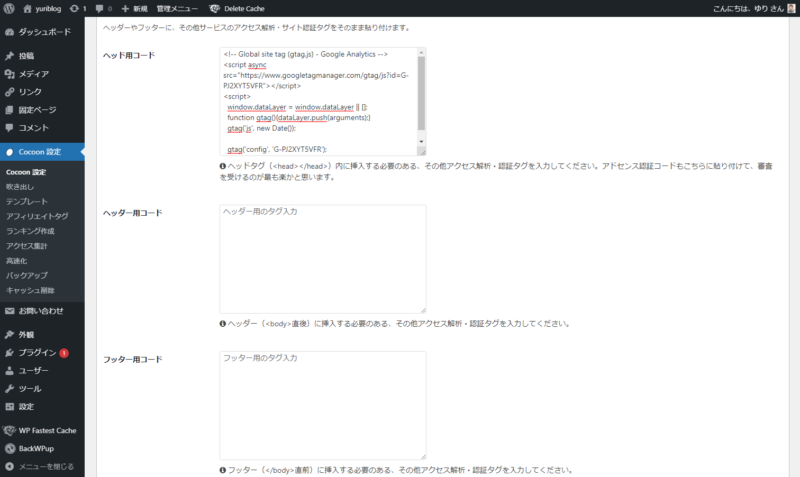Click the ユーザー person icon
Viewport: 800px width, 477px height.
[9, 371]
